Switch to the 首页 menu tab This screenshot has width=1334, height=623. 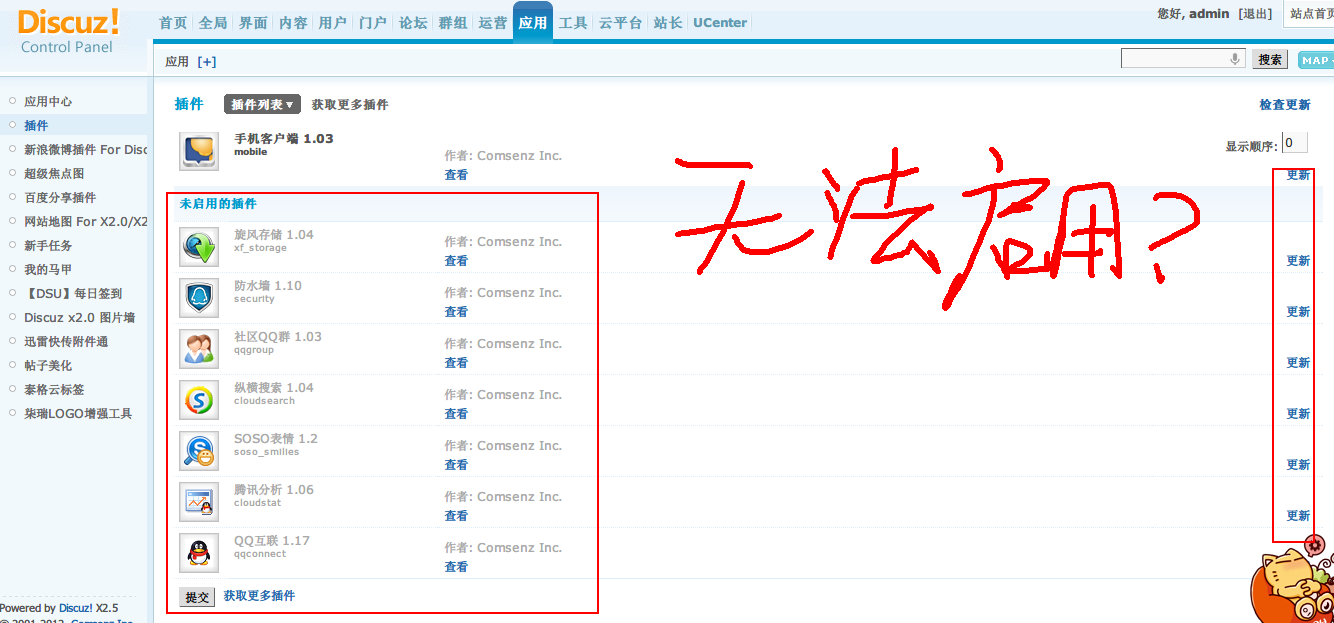click(173, 22)
